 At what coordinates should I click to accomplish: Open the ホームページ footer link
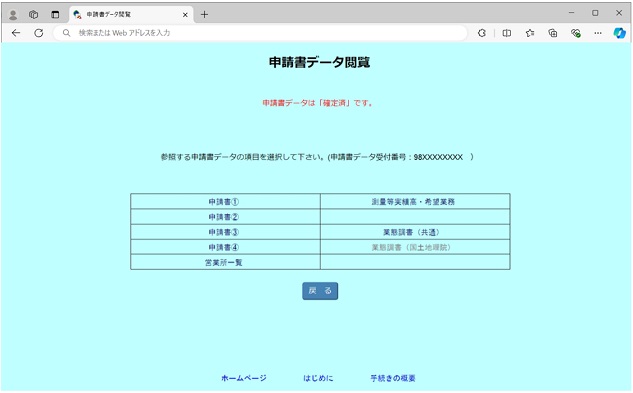244,378
